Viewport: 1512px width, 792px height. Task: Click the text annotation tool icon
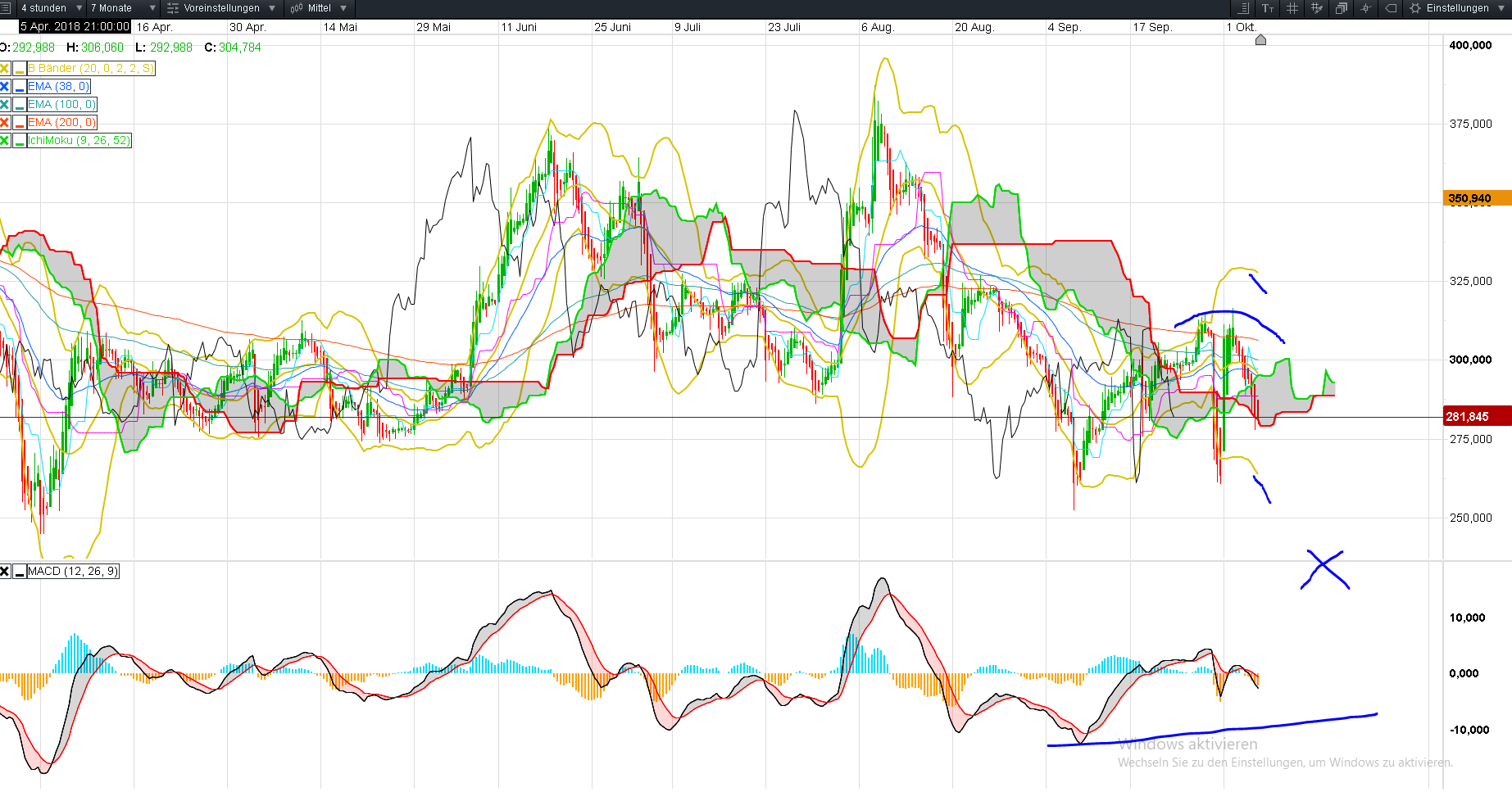1268,8
